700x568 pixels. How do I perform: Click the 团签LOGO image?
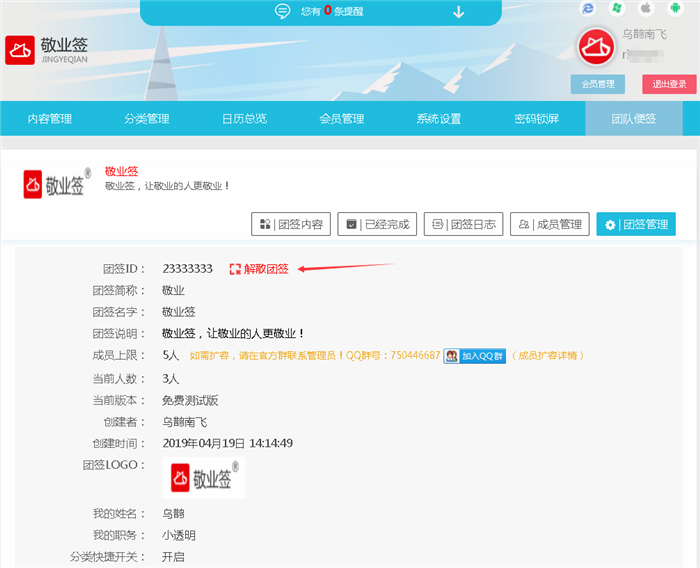point(204,478)
